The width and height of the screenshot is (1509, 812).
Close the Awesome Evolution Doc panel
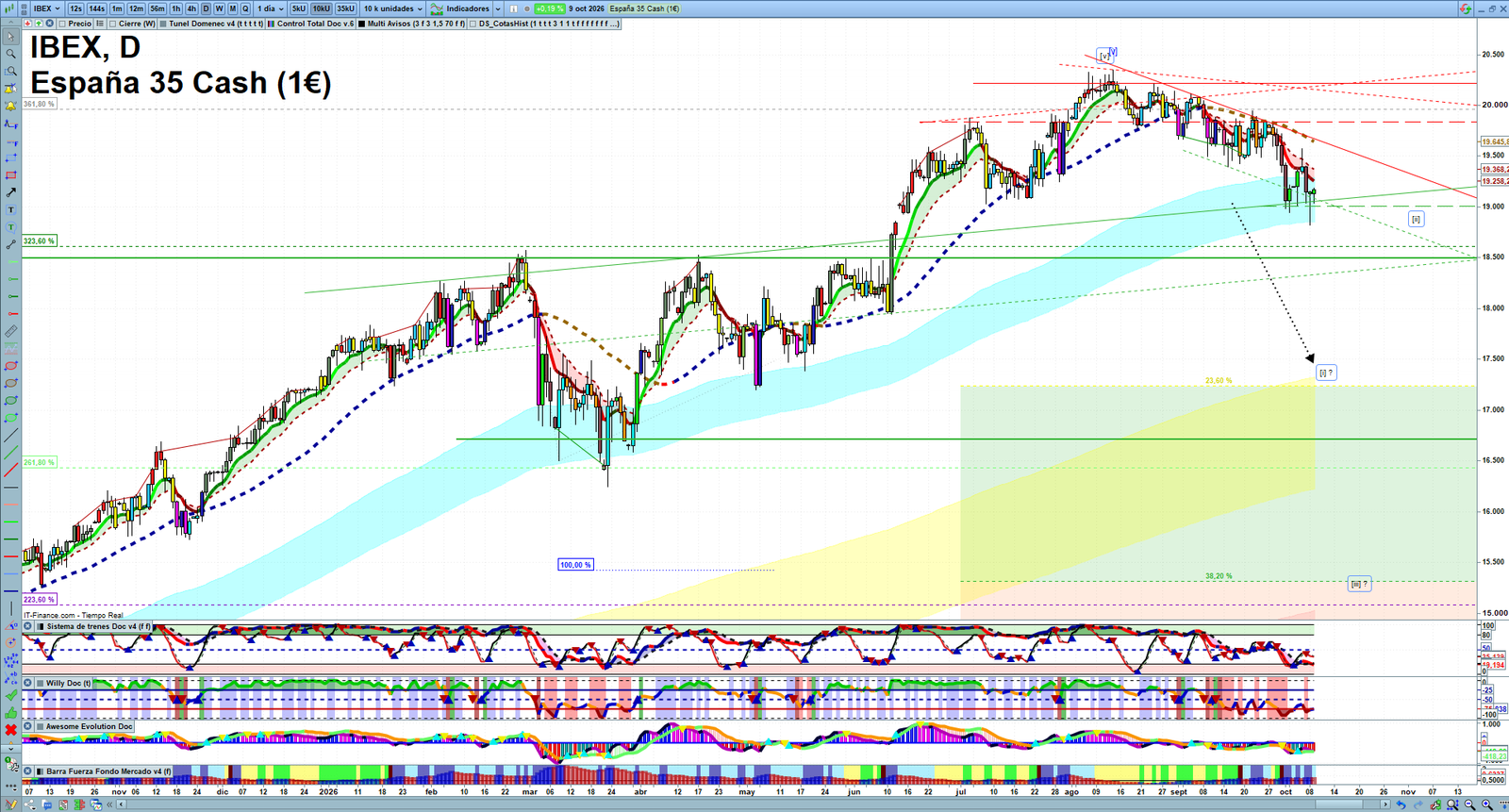(28, 726)
